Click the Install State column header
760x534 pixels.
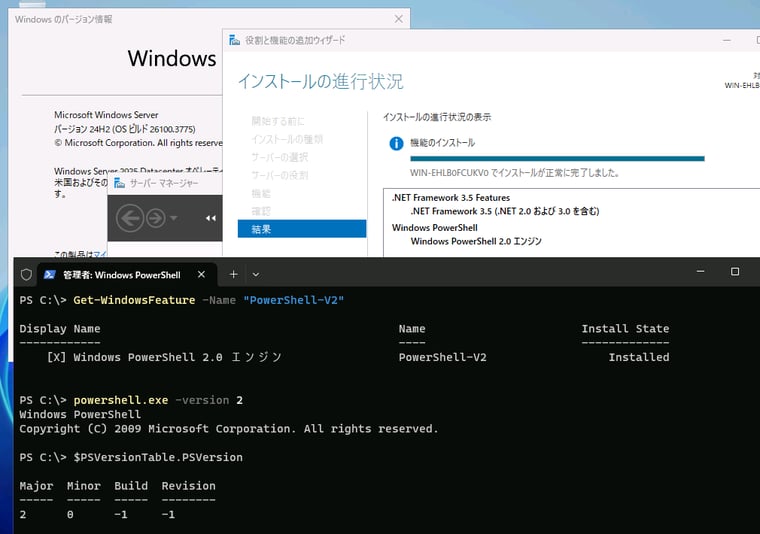tap(625, 329)
